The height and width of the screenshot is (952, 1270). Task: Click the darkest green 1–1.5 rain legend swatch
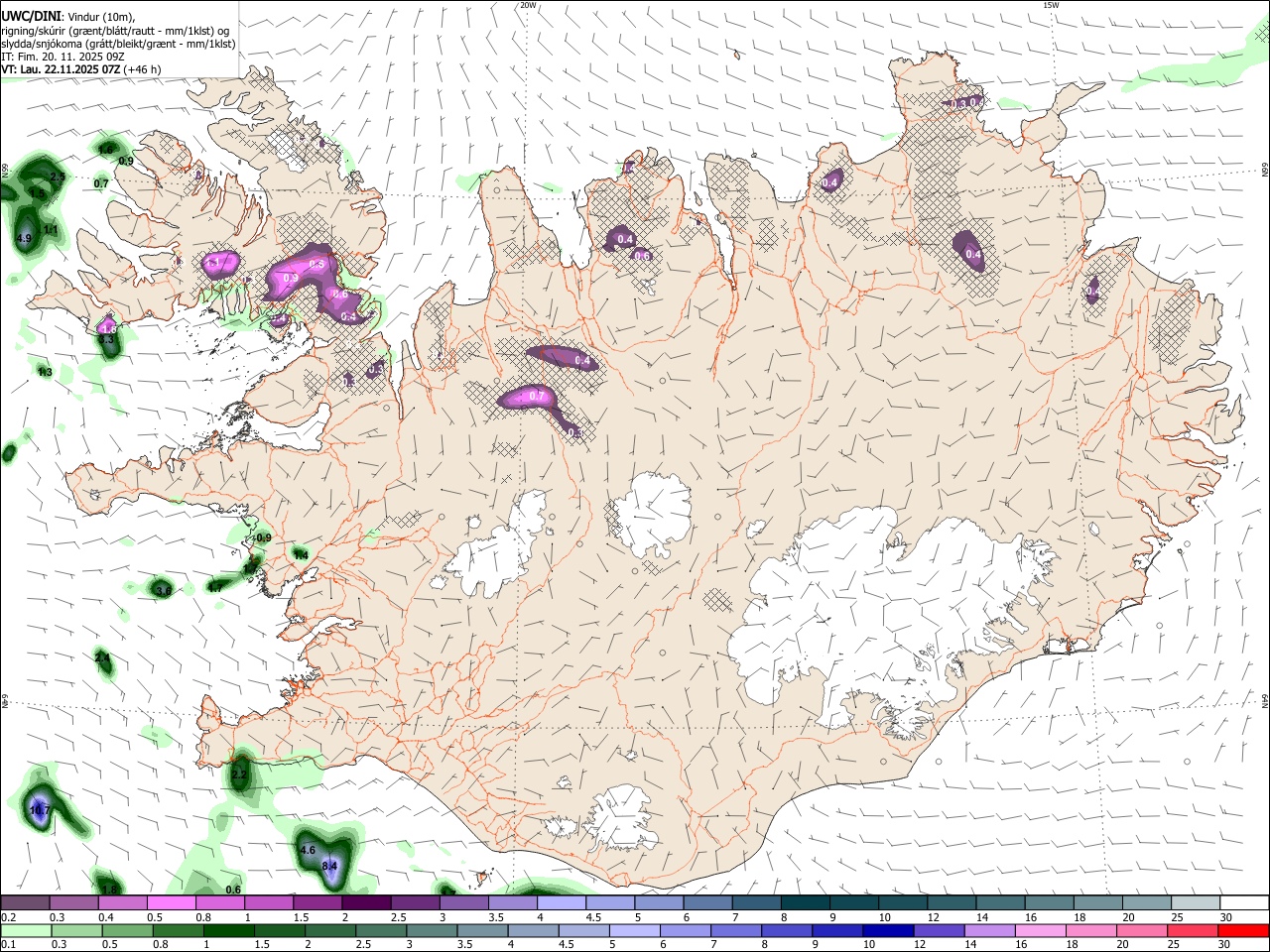[x=228, y=931]
